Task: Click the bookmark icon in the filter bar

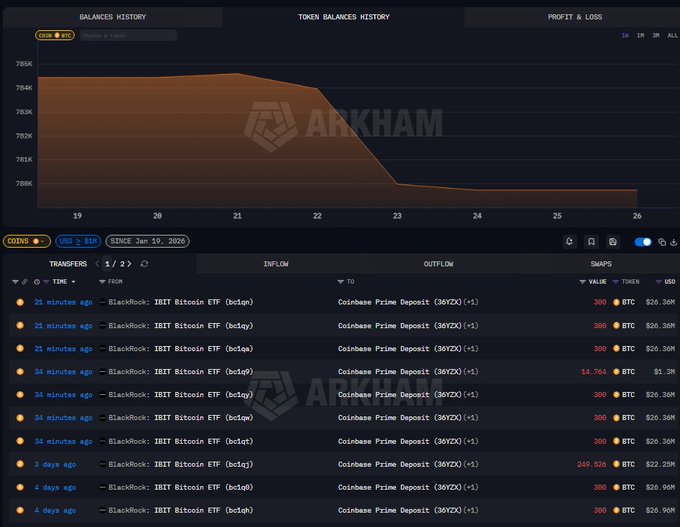Action: point(591,242)
